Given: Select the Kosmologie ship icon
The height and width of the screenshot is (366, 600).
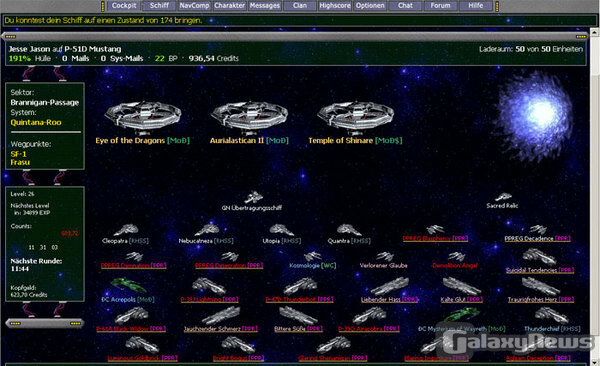Looking at the screenshot, I should [313, 256].
